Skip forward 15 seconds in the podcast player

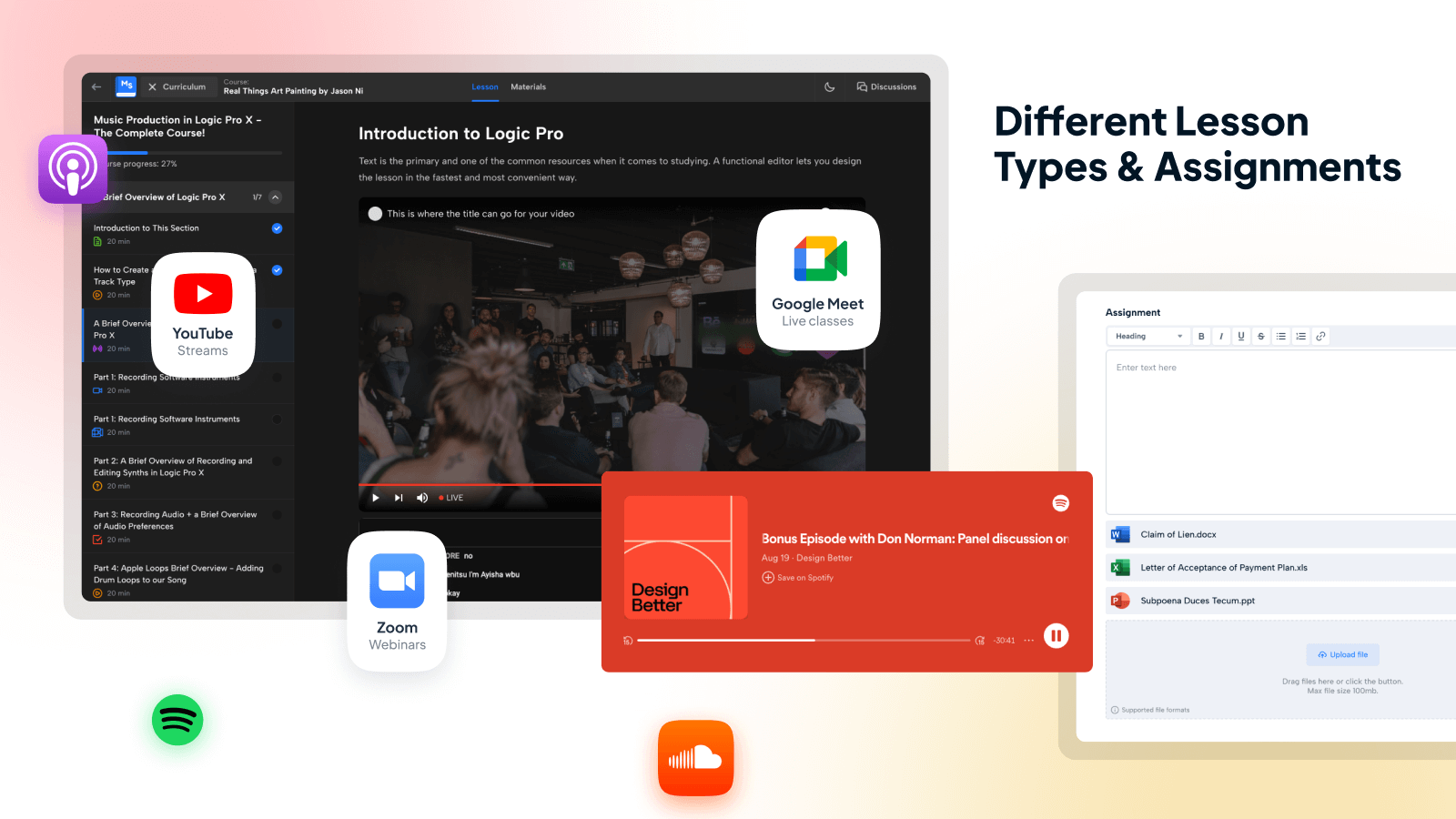point(980,641)
